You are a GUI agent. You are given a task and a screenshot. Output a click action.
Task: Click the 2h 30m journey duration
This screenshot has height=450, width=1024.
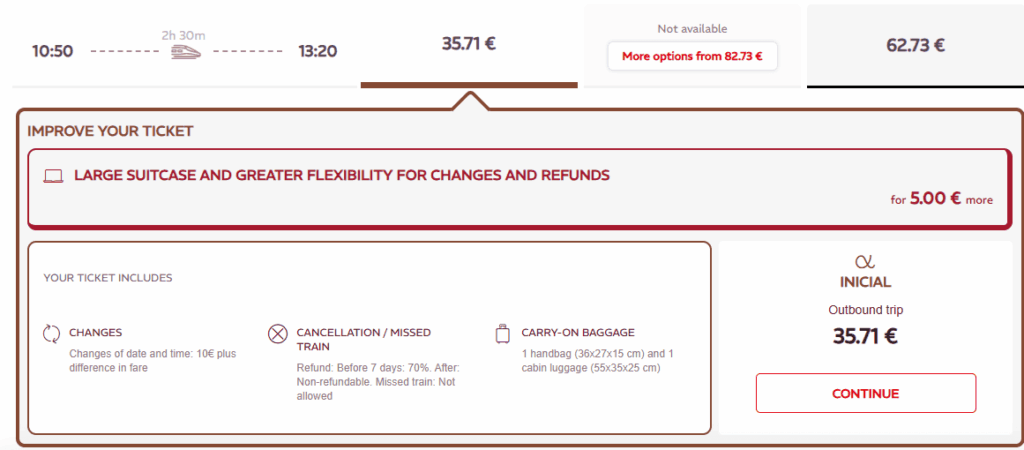tap(182, 35)
